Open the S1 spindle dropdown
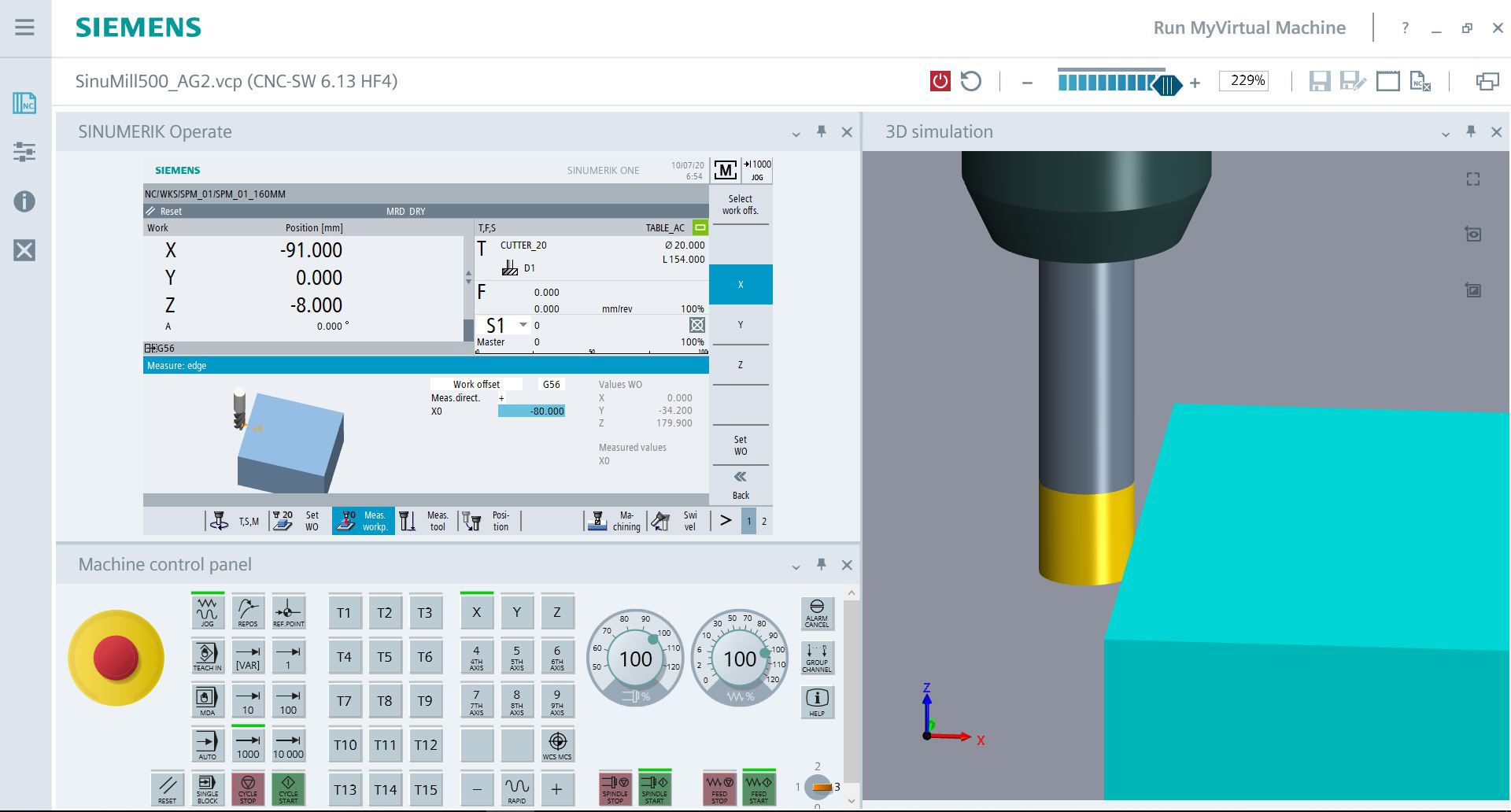Screen dimensions: 1511x812 point(522,324)
